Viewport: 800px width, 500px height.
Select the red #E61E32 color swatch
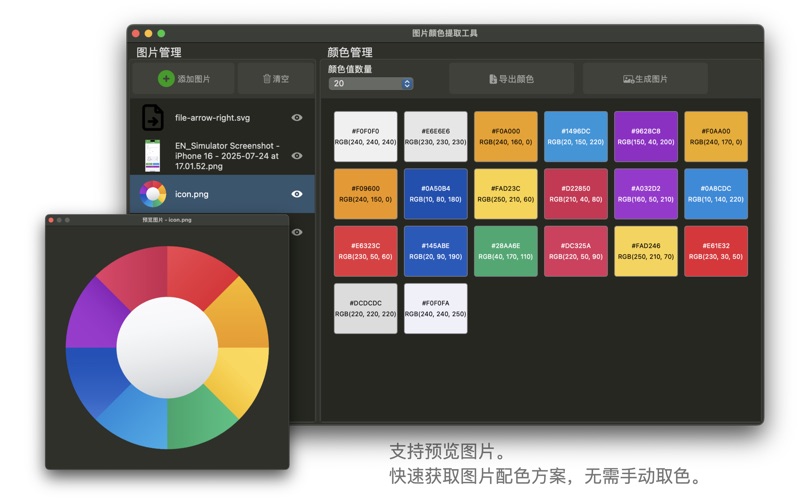pos(715,251)
